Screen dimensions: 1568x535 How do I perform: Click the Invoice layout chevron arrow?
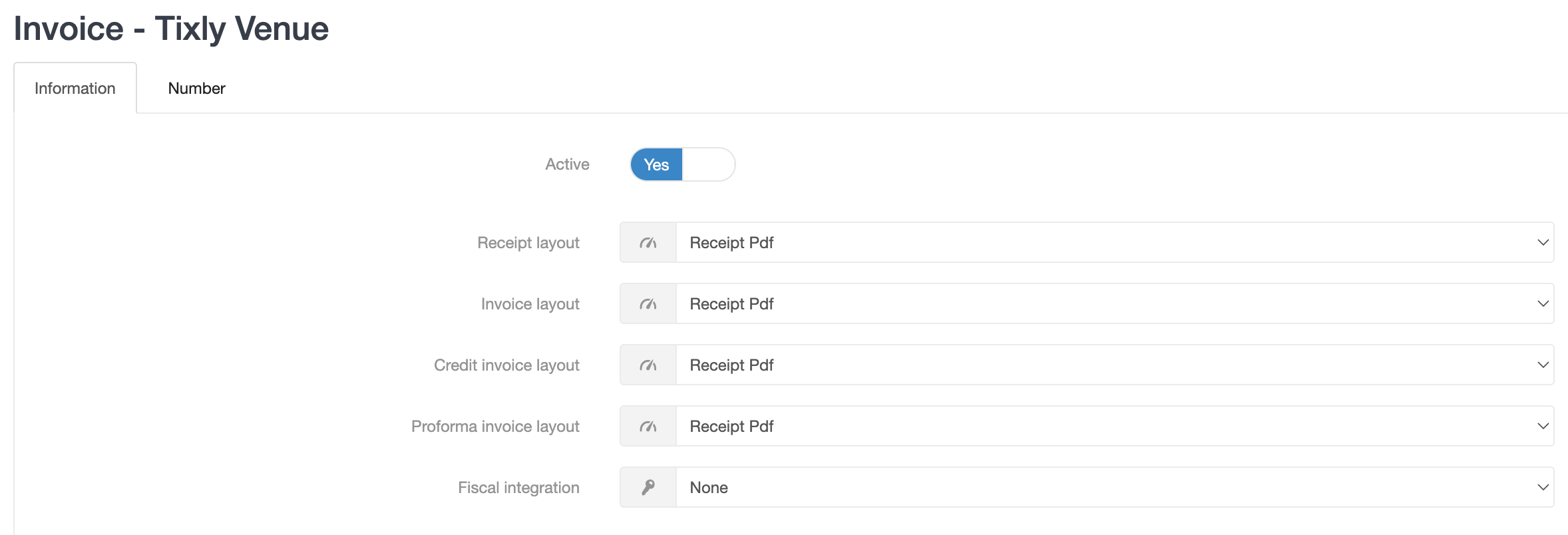tap(1543, 304)
